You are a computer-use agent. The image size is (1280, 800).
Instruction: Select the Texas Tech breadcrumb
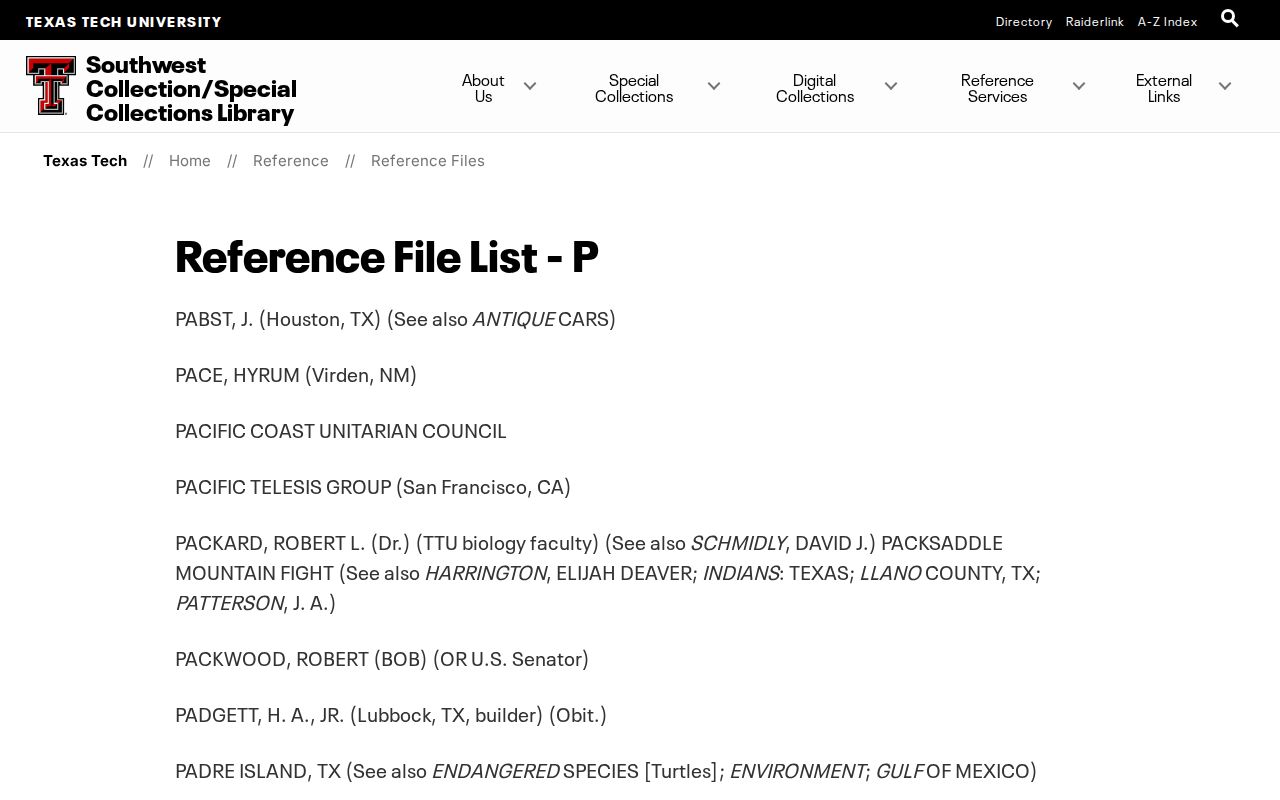tap(85, 160)
